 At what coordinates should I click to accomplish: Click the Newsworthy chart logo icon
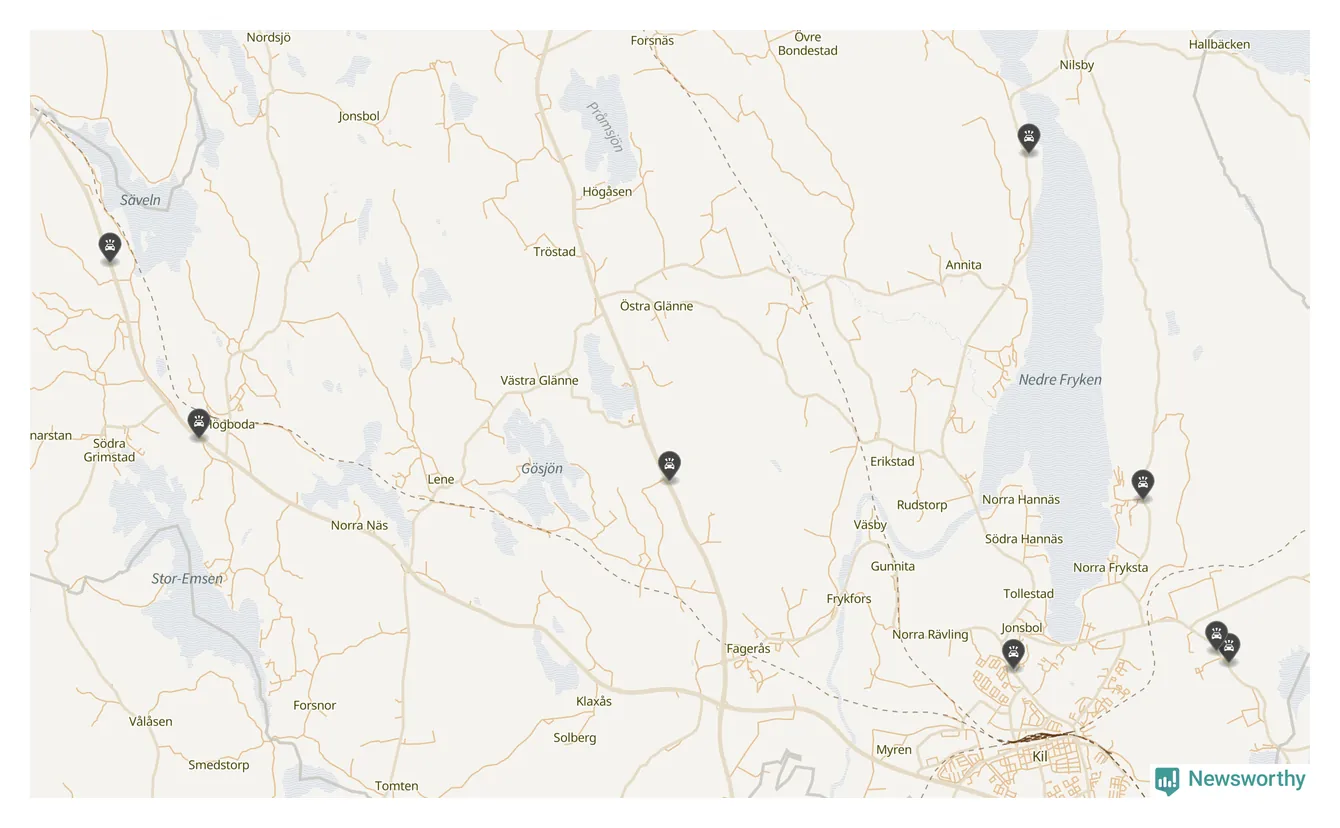pos(1166,781)
